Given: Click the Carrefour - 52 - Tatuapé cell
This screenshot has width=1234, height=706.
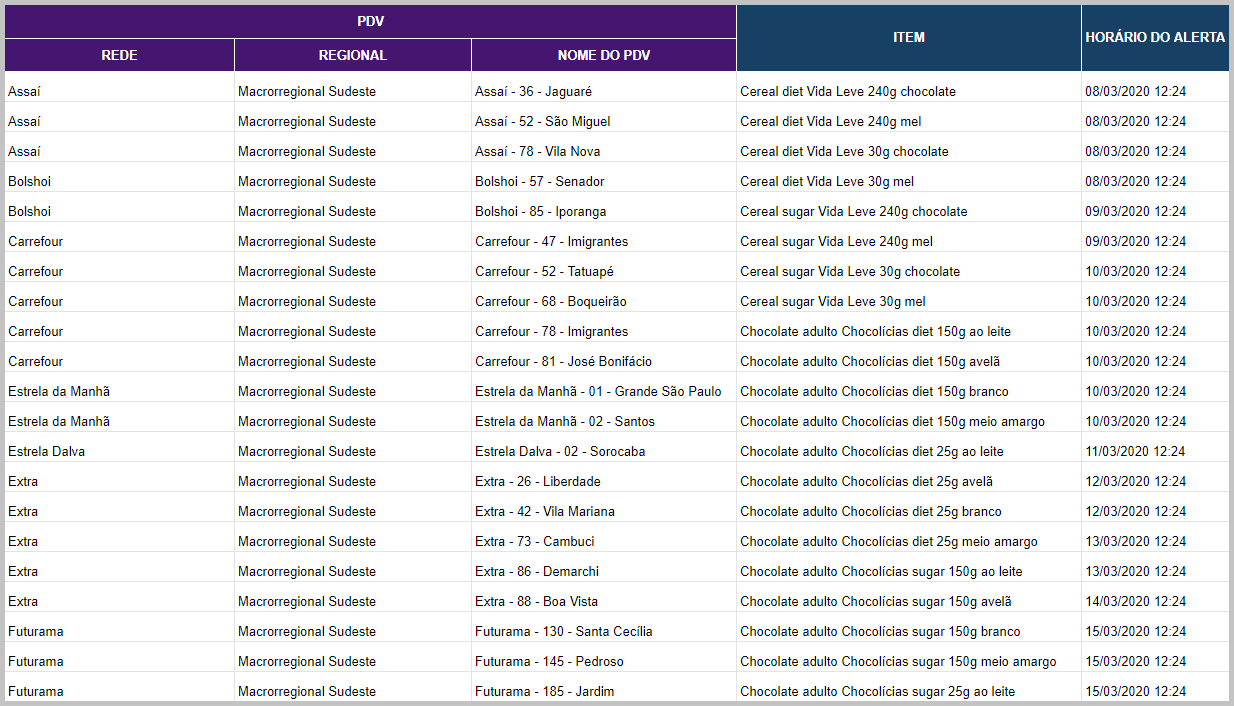Looking at the screenshot, I should 544,271.
